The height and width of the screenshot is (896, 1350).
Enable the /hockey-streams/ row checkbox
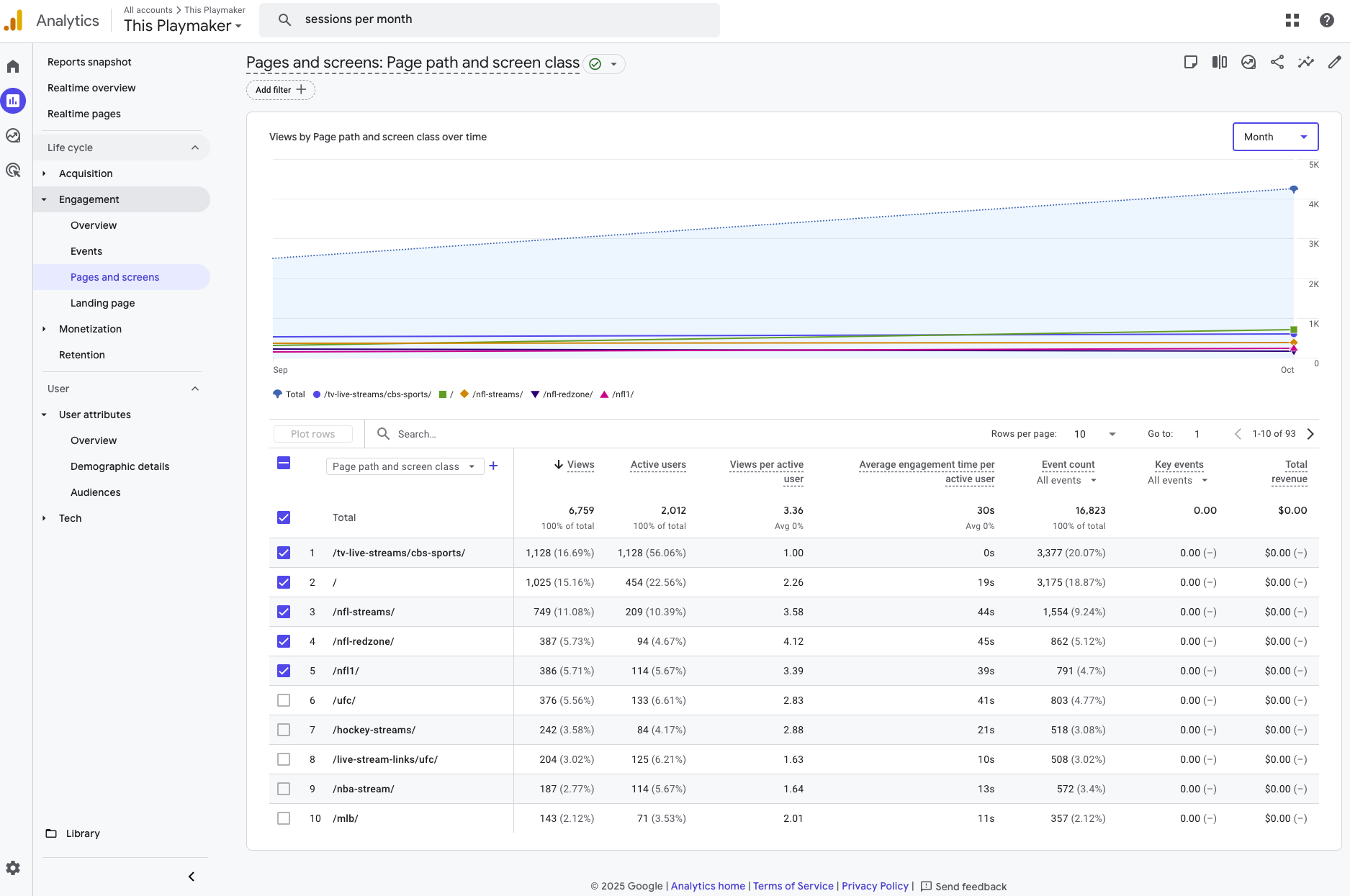tap(284, 730)
